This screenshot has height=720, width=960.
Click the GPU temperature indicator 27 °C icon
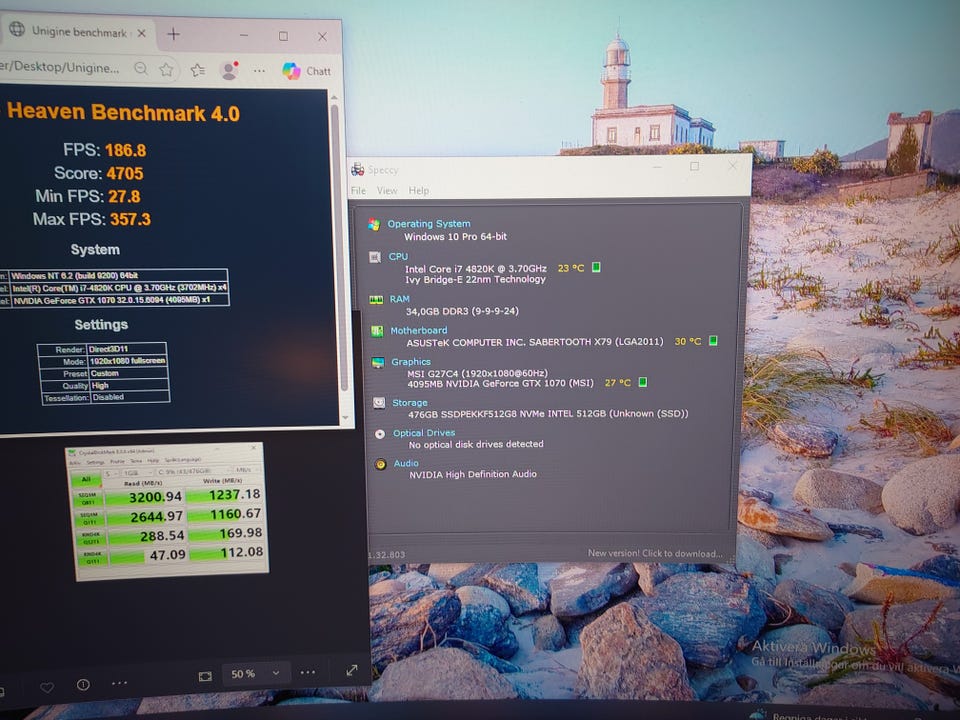643,382
